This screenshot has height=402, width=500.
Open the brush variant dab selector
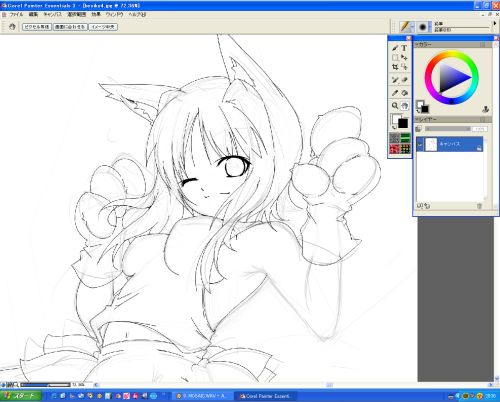click(423, 27)
